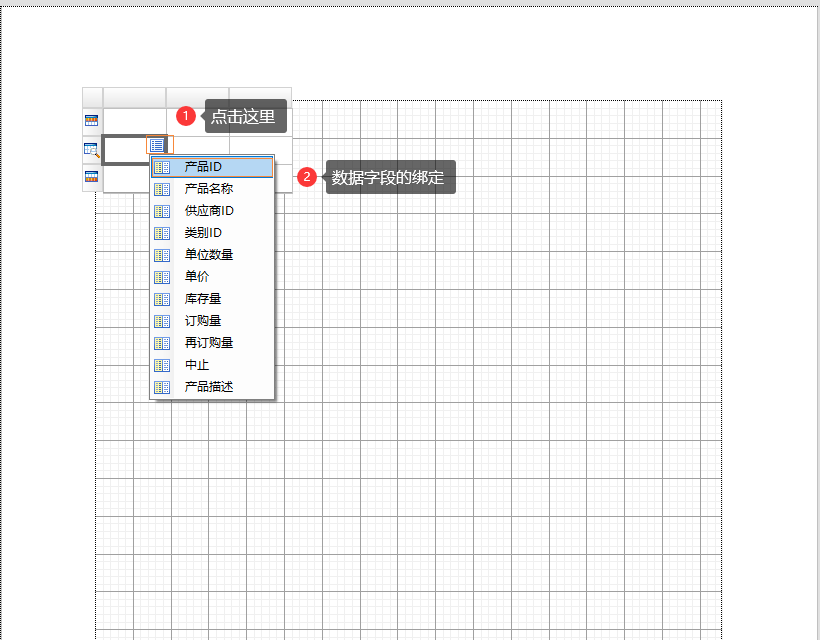Click the field icon beside 产品名称
The height and width of the screenshot is (640, 820).
(162, 189)
